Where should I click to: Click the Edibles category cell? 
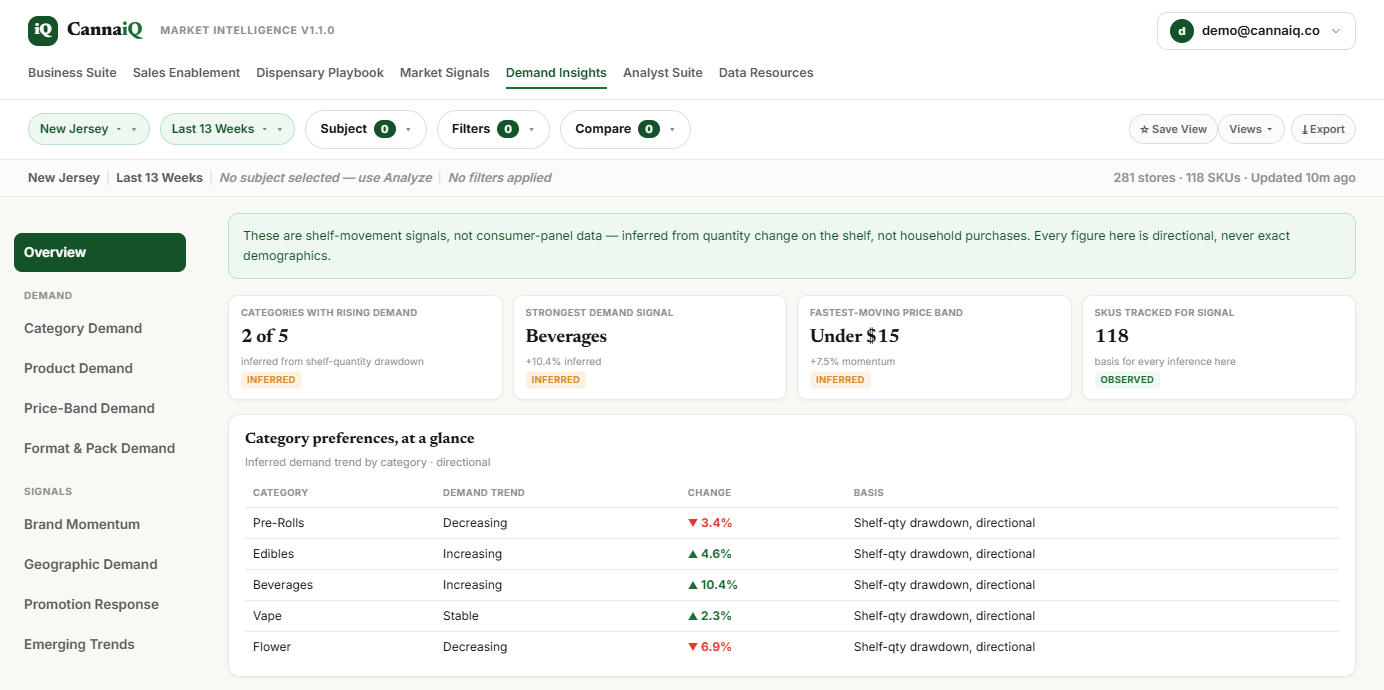[273, 554]
